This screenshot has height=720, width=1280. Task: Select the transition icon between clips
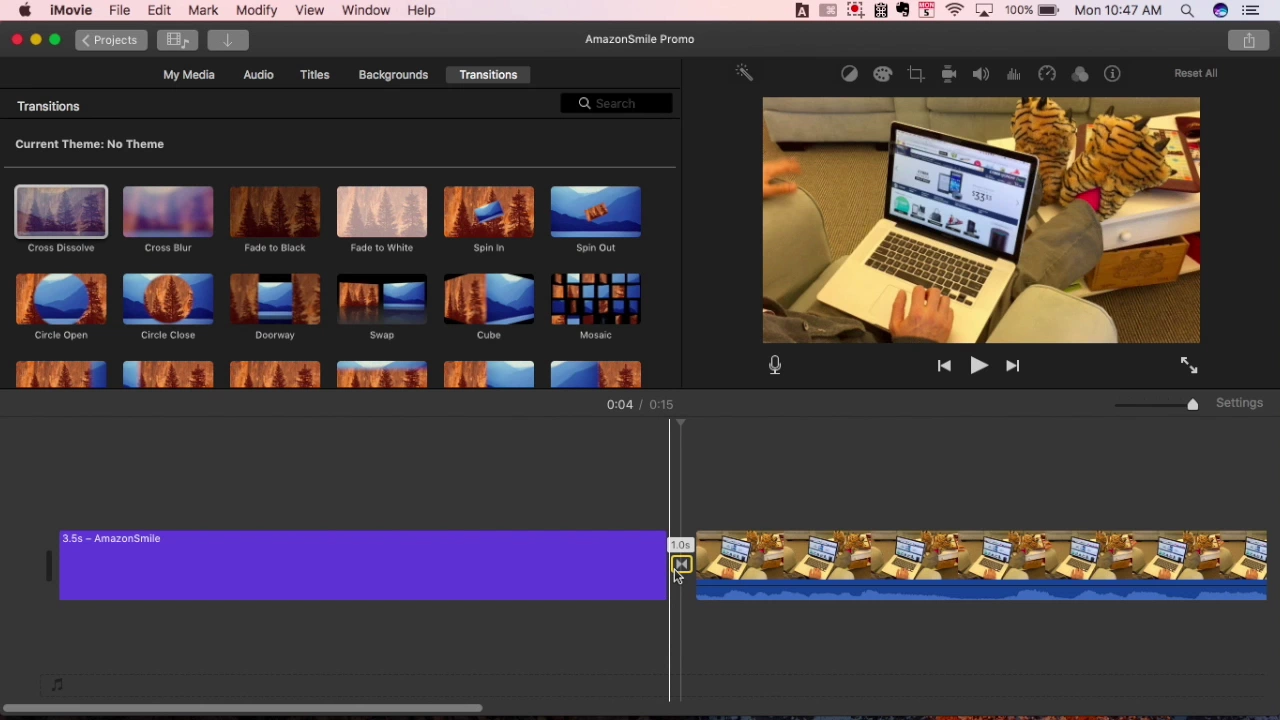[x=681, y=565]
